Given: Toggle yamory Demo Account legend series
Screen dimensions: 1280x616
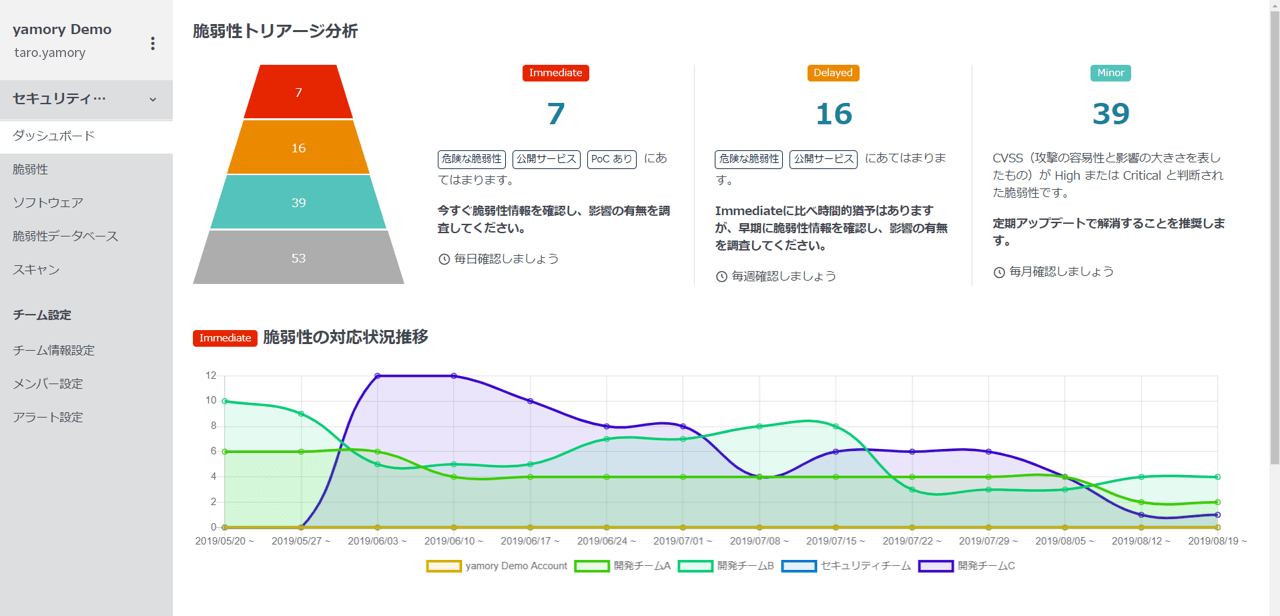Looking at the screenshot, I should (x=497, y=566).
